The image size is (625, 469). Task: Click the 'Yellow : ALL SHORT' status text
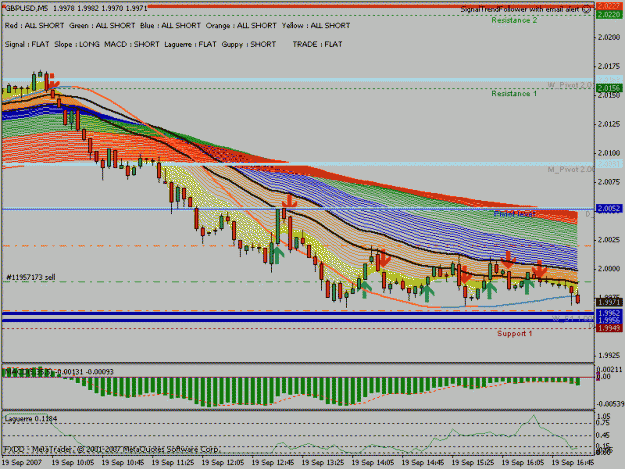(x=316, y=26)
